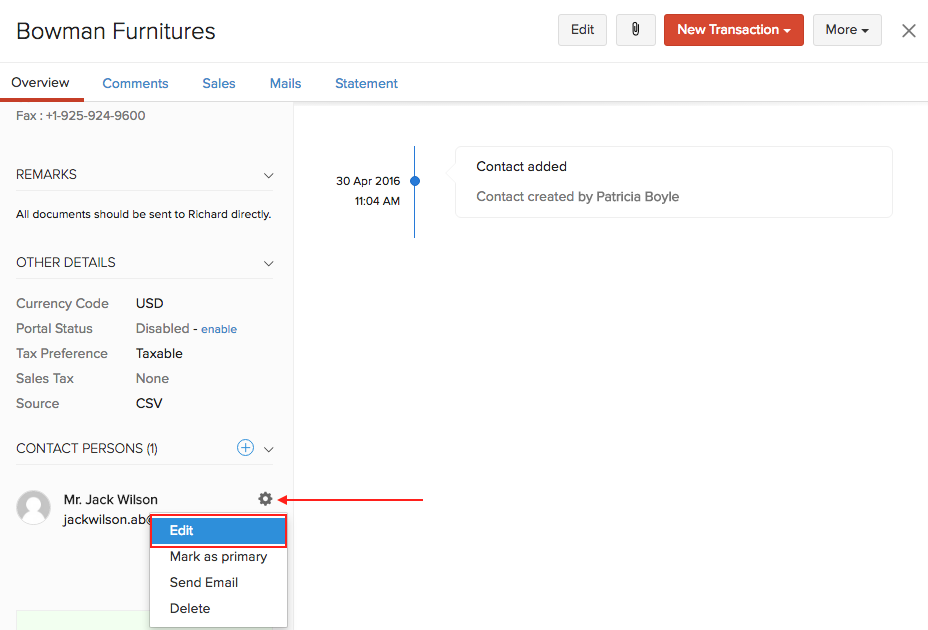Click the paperclip attachment icon
The image size is (928, 630).
tap(635, 30)
